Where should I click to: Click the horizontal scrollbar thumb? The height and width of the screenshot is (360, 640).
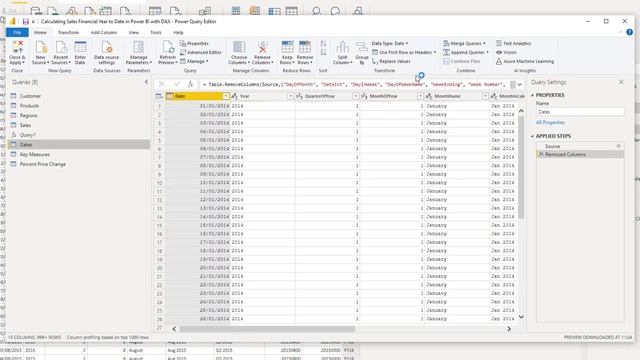pos(267,329)
